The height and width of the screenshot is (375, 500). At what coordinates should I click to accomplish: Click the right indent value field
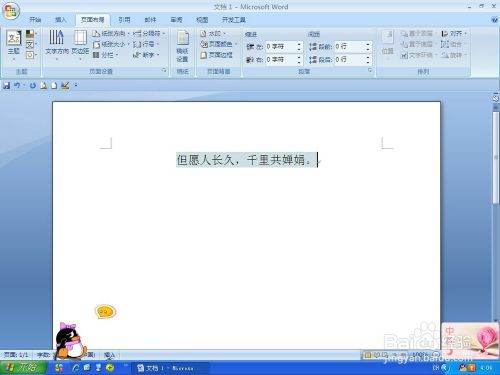pos(280,60)
